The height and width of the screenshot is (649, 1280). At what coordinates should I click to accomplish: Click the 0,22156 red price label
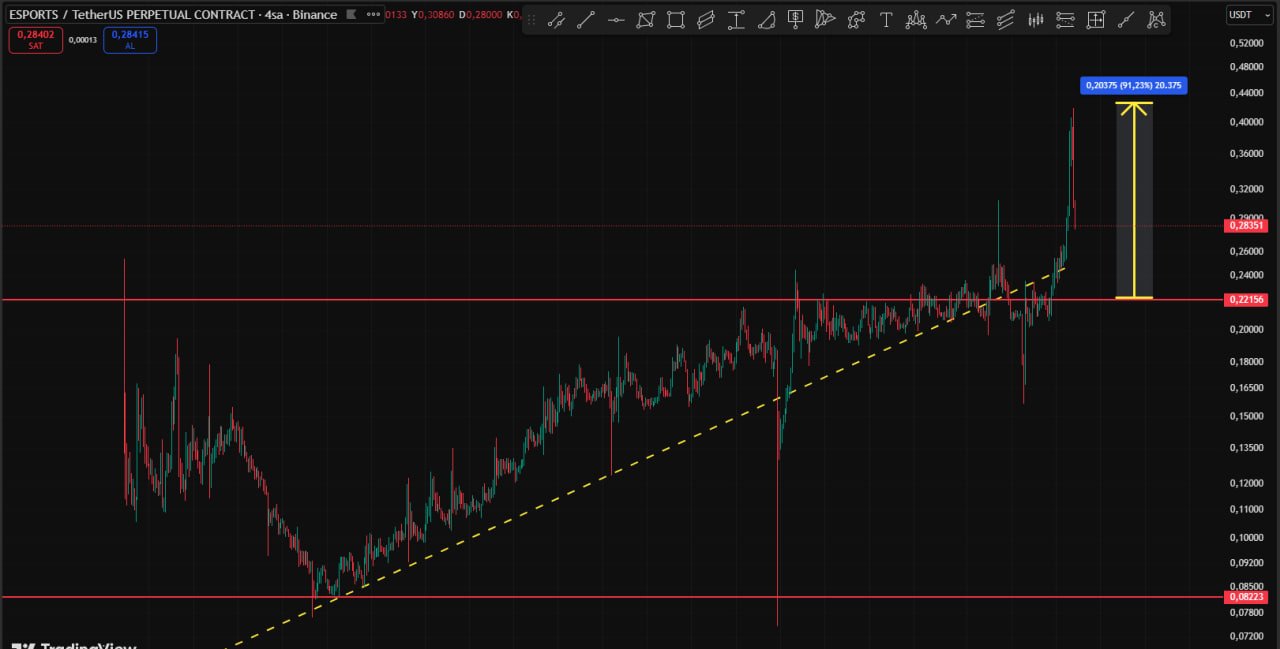tap(1245, 300)
